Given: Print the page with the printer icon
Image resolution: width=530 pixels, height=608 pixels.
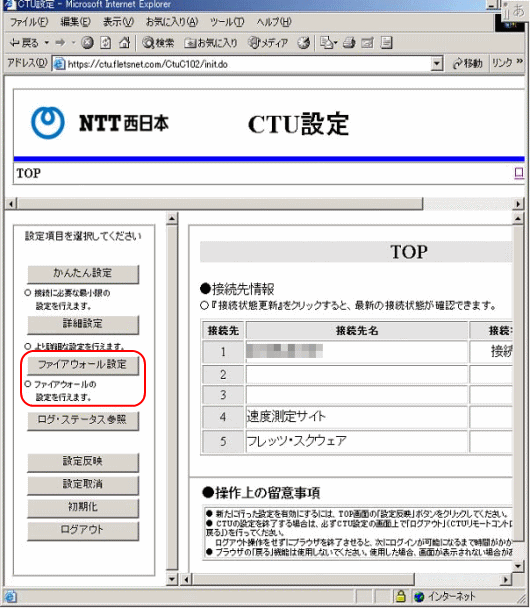Looking at the screenshot, I should tap(349, 43).
